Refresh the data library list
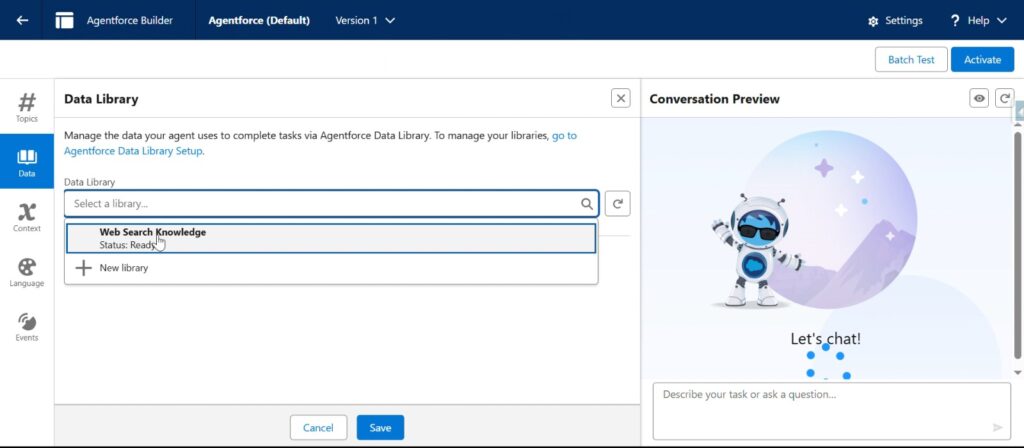This screenshot has height=448, width=1024. (x=617, y=203)
